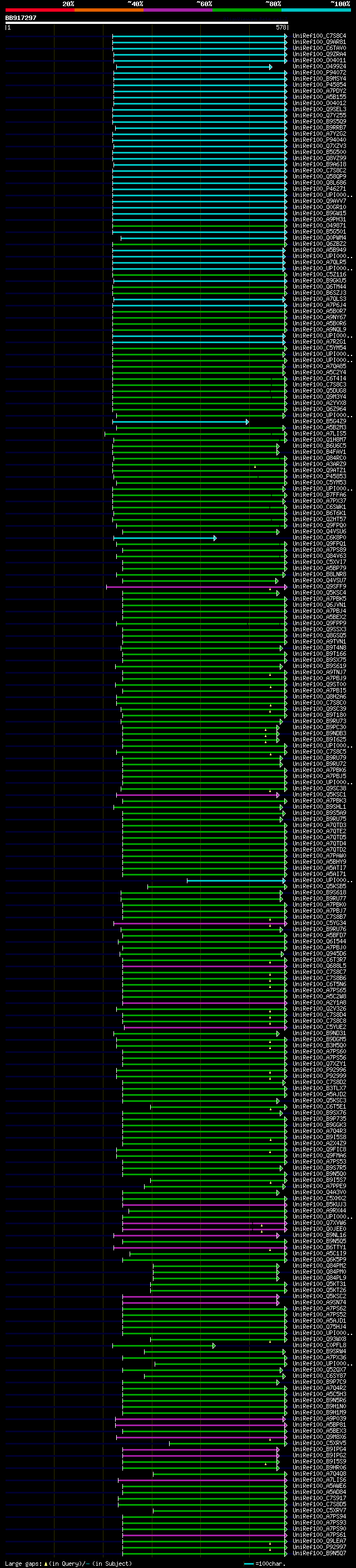Select the short green bar for UniRef100_C0PFL8
Screen dimensions: 356x1568
tap(164, 1346)
